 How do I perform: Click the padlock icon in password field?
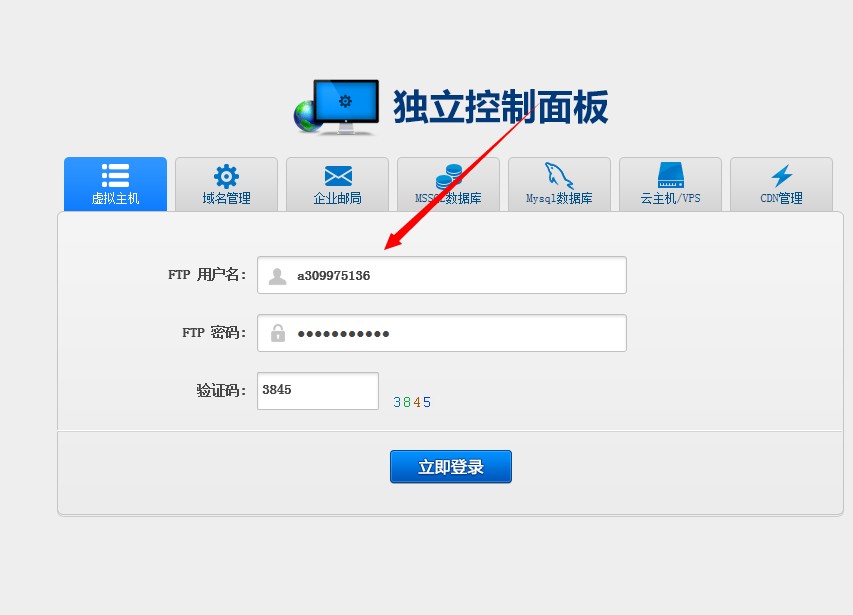[x=278, y=333]
